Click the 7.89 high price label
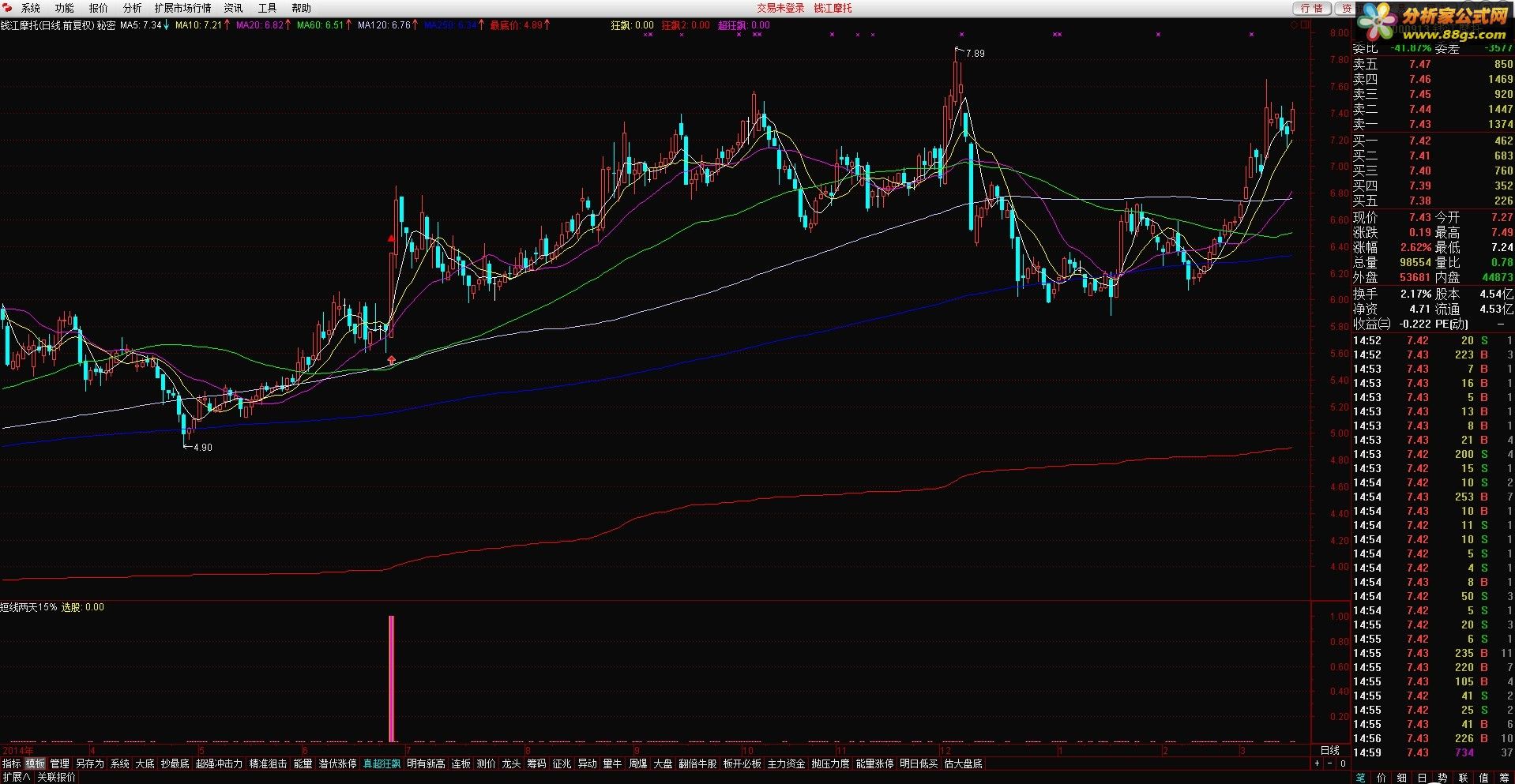Image resolution: width=1515 pixels, height=784 pixels. 976,54
